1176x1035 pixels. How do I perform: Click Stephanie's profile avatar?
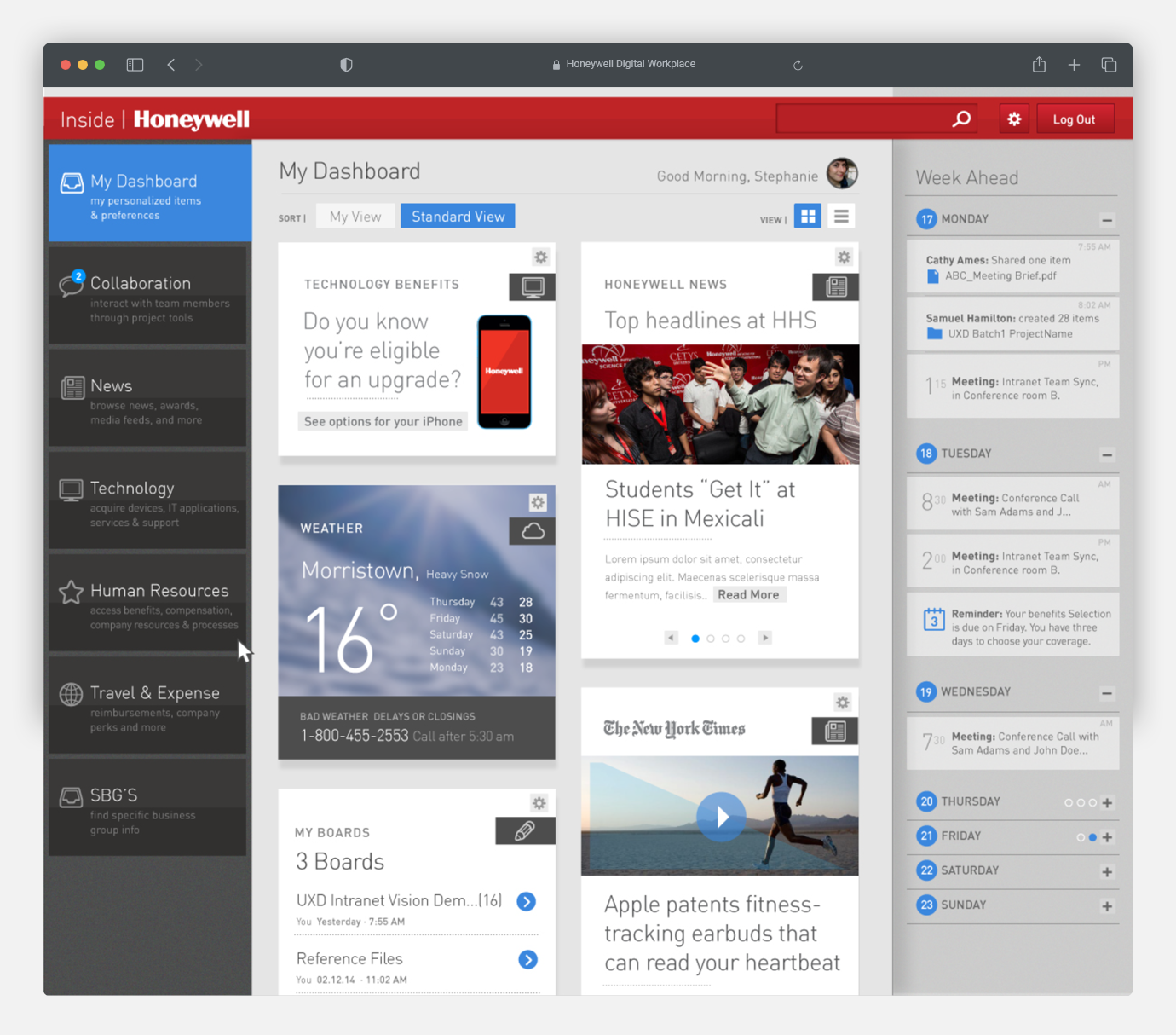[x=842, y=173]
